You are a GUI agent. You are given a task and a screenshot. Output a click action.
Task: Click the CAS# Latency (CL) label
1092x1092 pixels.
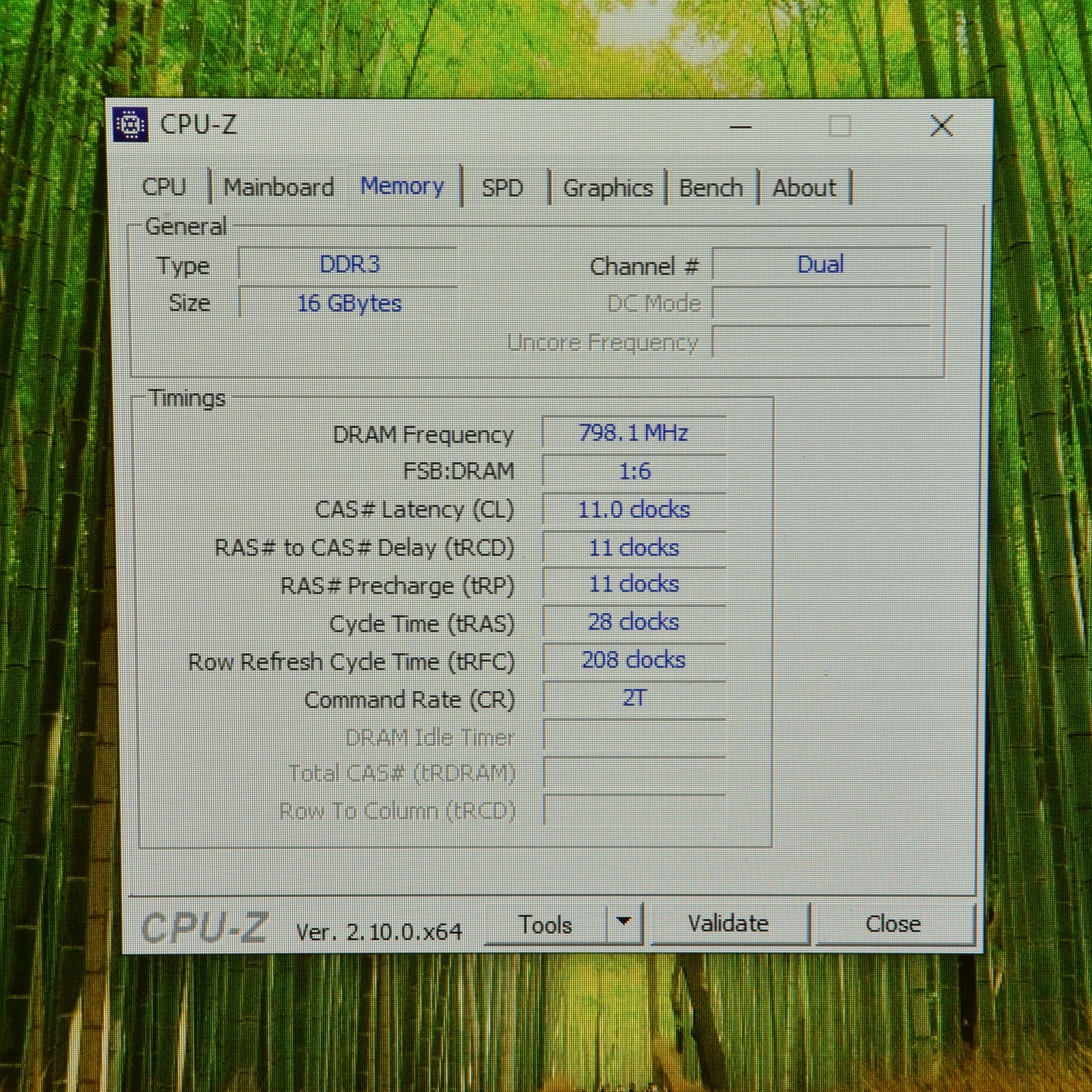point(415,510)
